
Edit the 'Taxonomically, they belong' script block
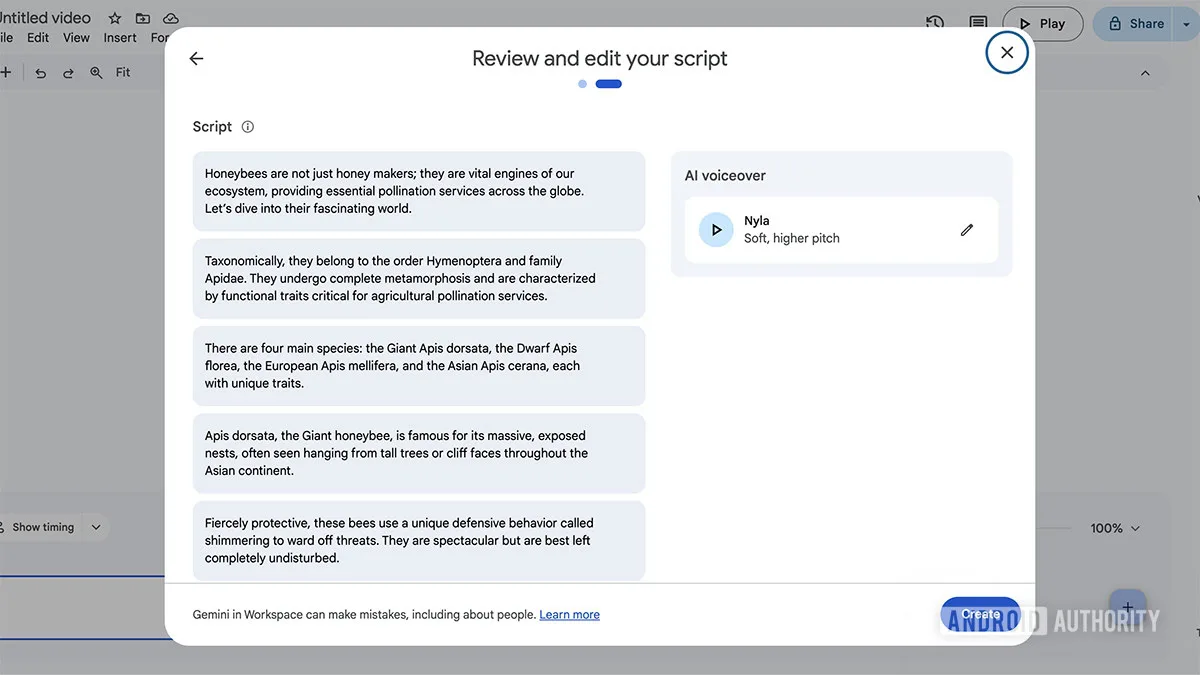[419, 278]
